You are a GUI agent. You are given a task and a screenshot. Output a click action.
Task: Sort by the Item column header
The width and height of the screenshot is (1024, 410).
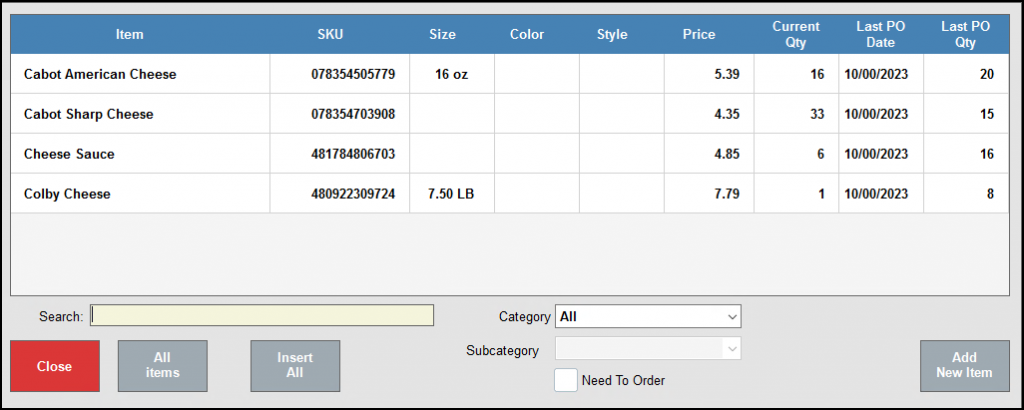[x=129, y=35]
